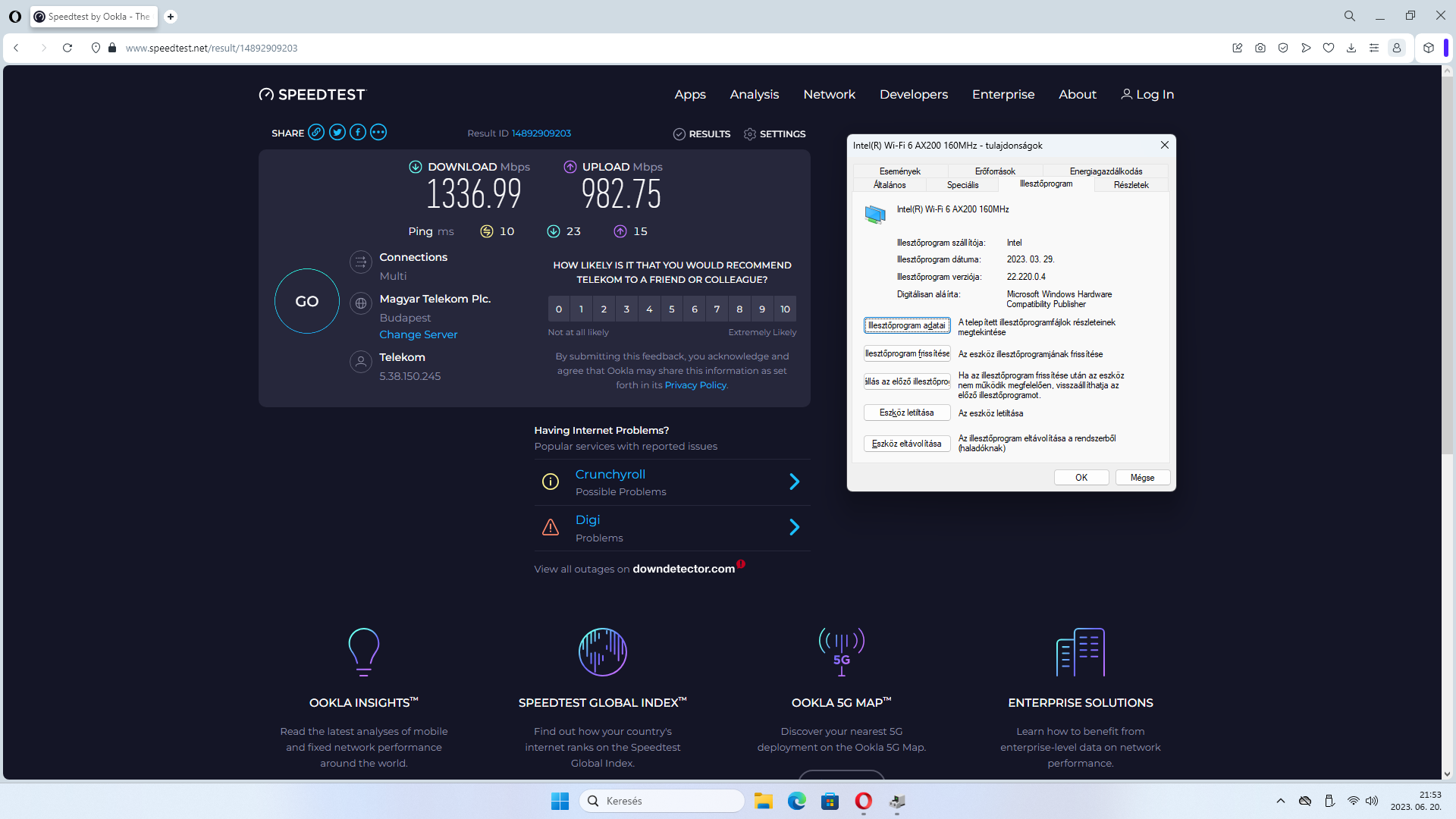Click Illesztőprogram frissítése button
1456x819 pixels.
(907, 354)
